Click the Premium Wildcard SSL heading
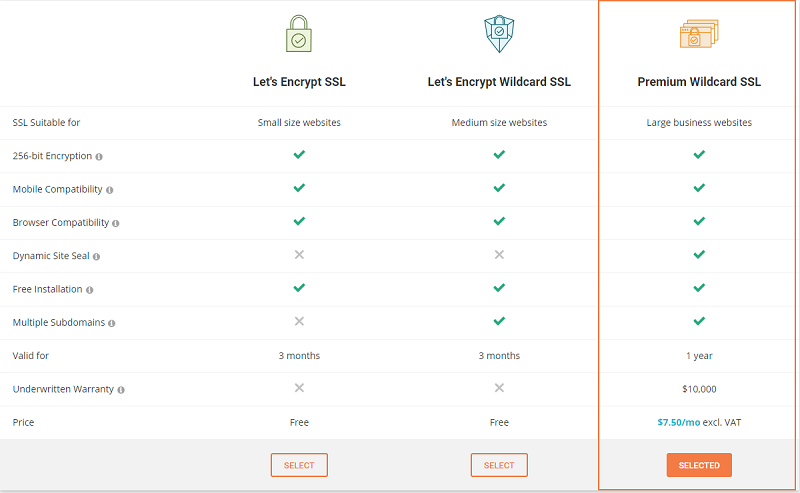The height and width of the screenshot is (493, 800). (699, 82)
